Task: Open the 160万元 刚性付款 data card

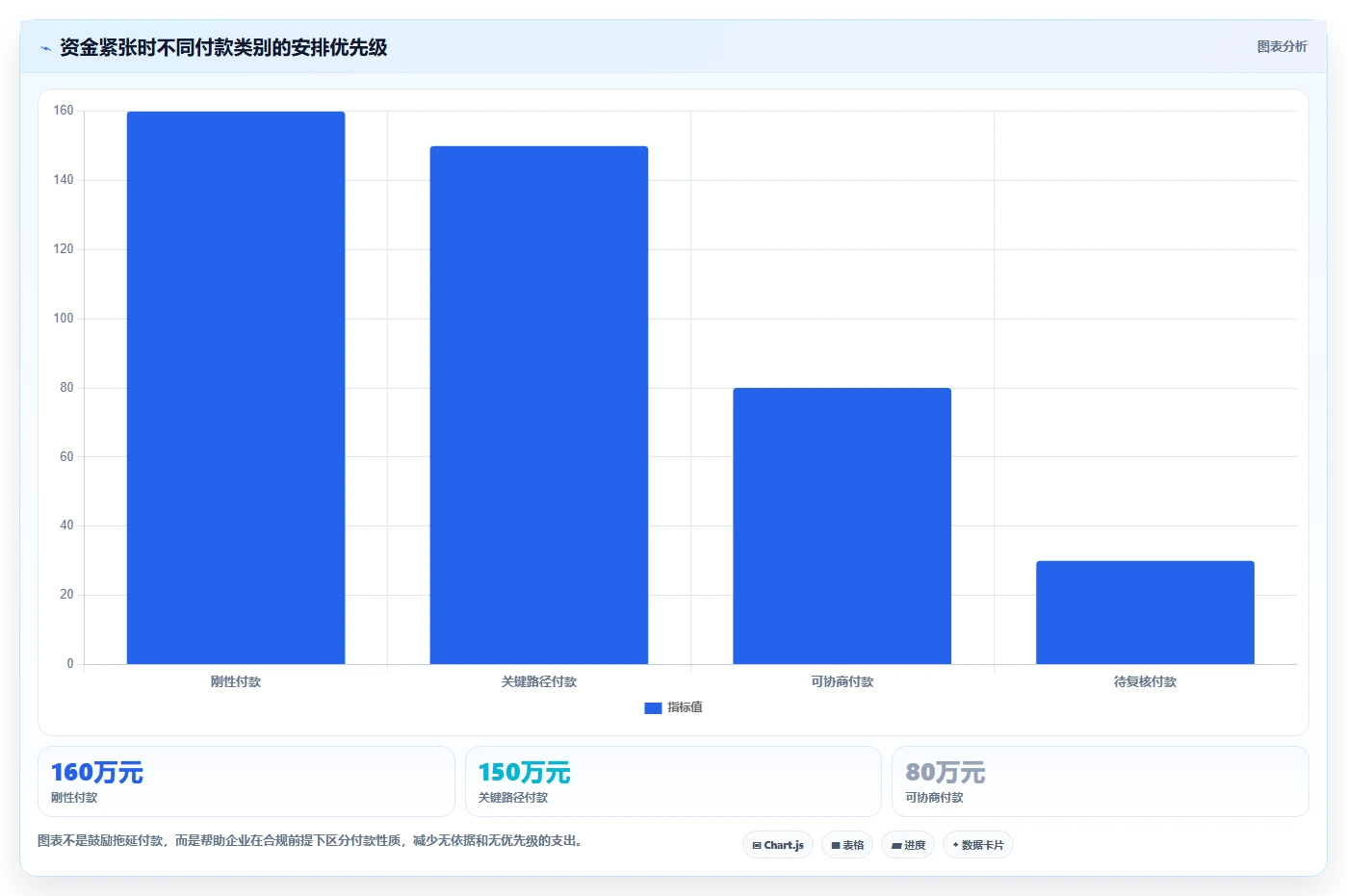Action: click(x=246, y=781)
